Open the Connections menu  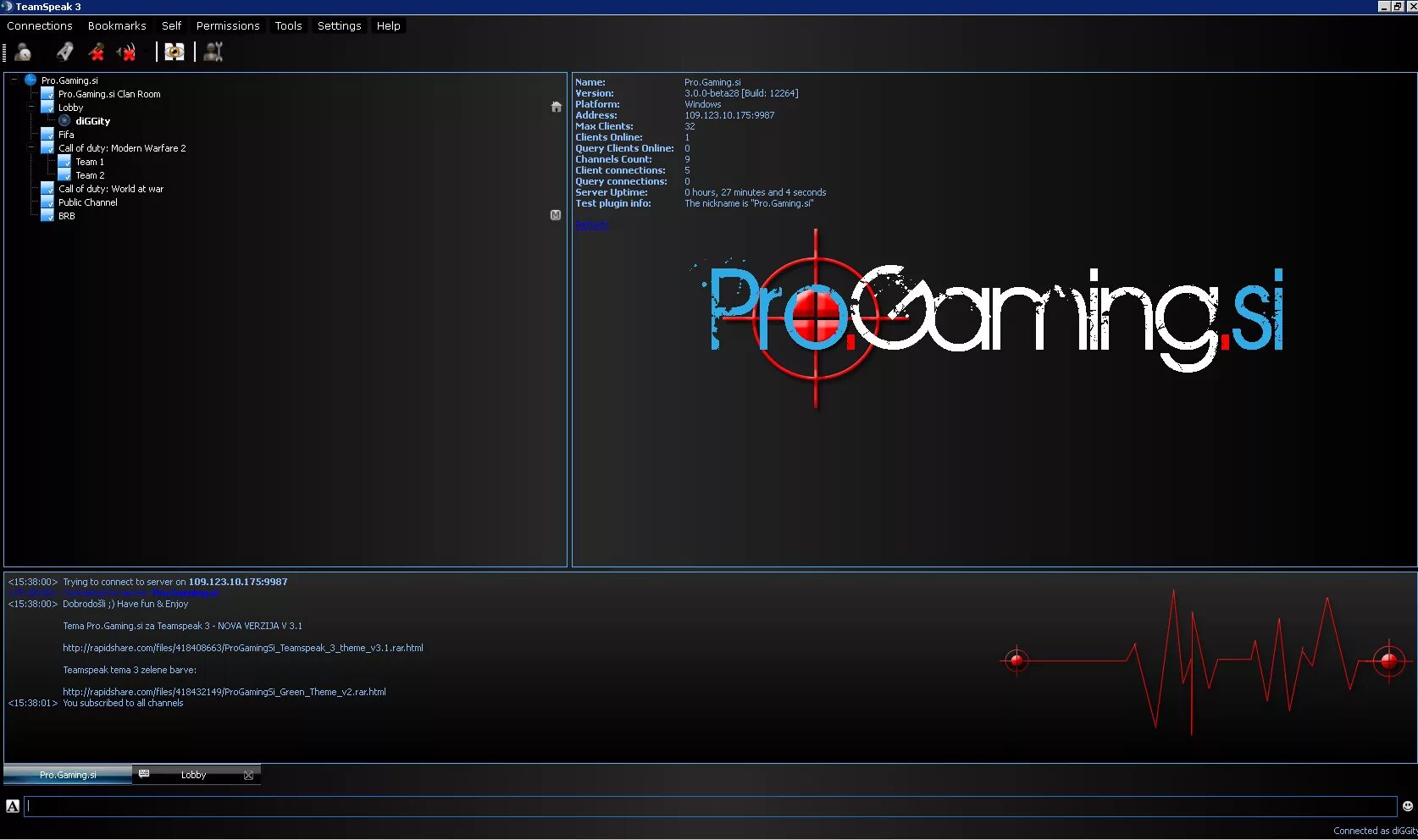click(40, 26)
